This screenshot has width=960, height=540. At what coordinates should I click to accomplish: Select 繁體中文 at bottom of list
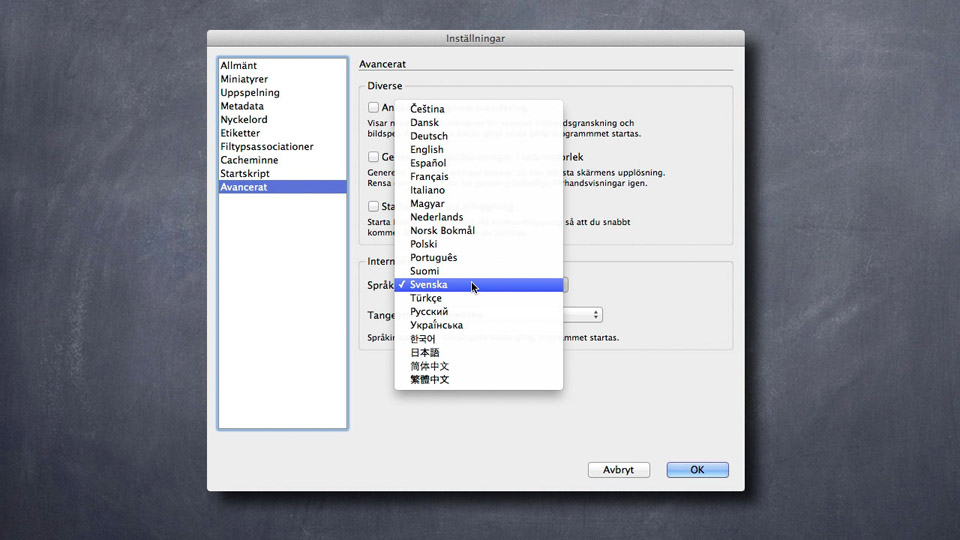(430, 380)
